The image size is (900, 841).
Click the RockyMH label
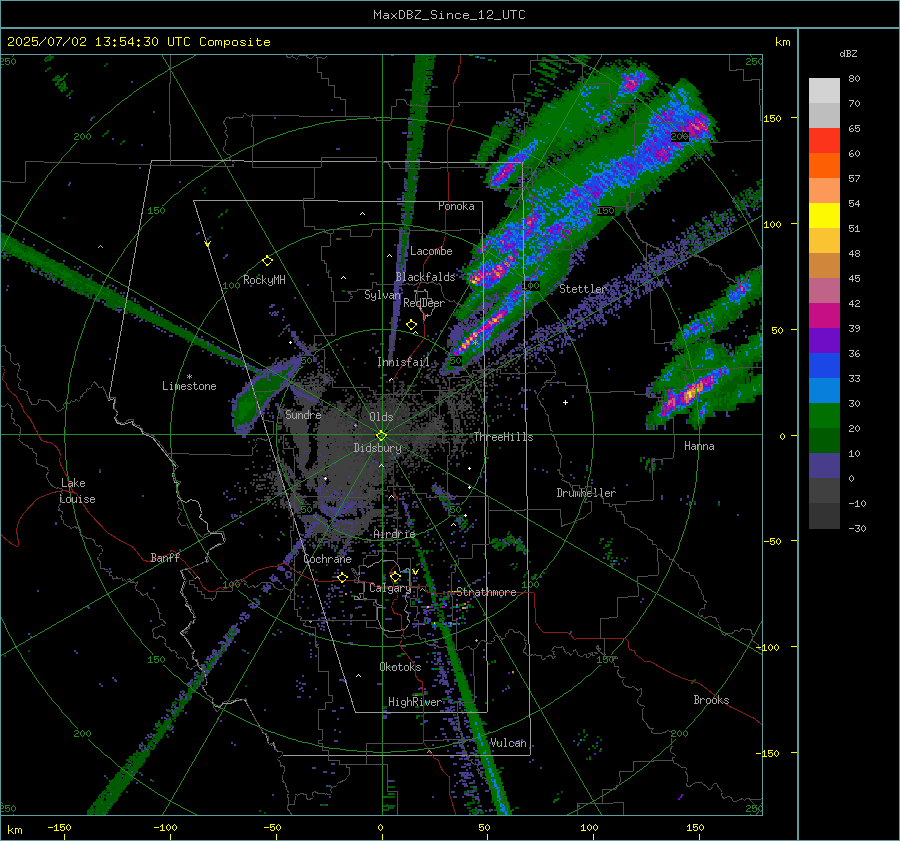(264, 280)
